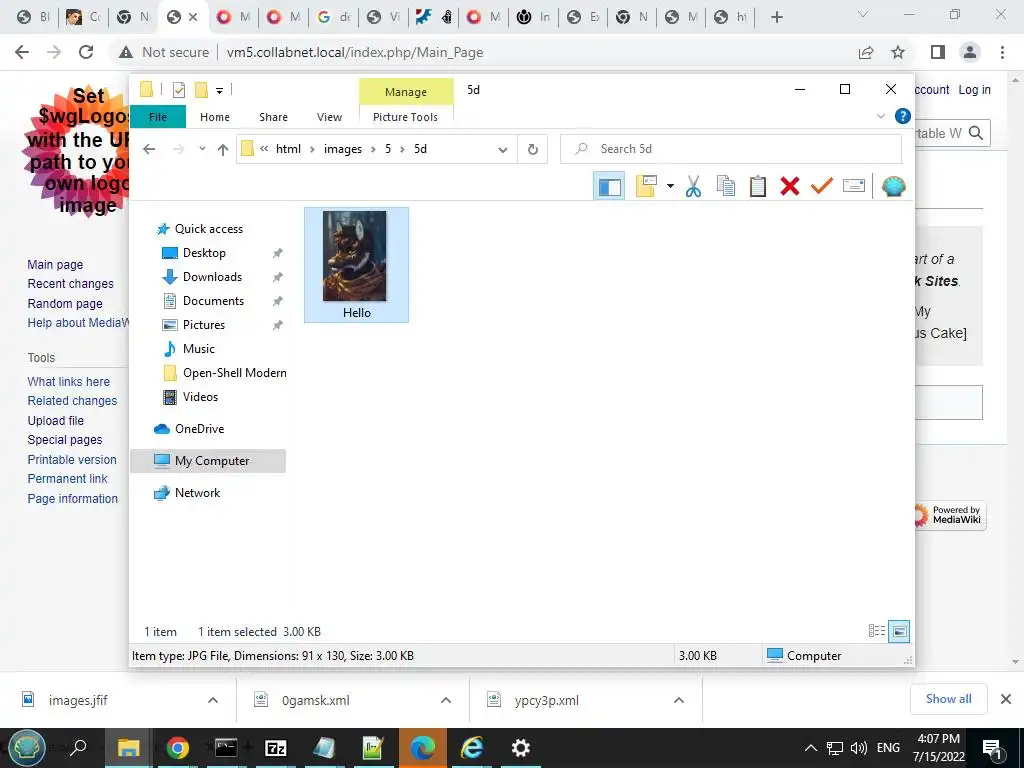The height and width of the screenshot is (768, 1024).
Task: Click the Search 5d input field
Action: click(x=731, y=149)
